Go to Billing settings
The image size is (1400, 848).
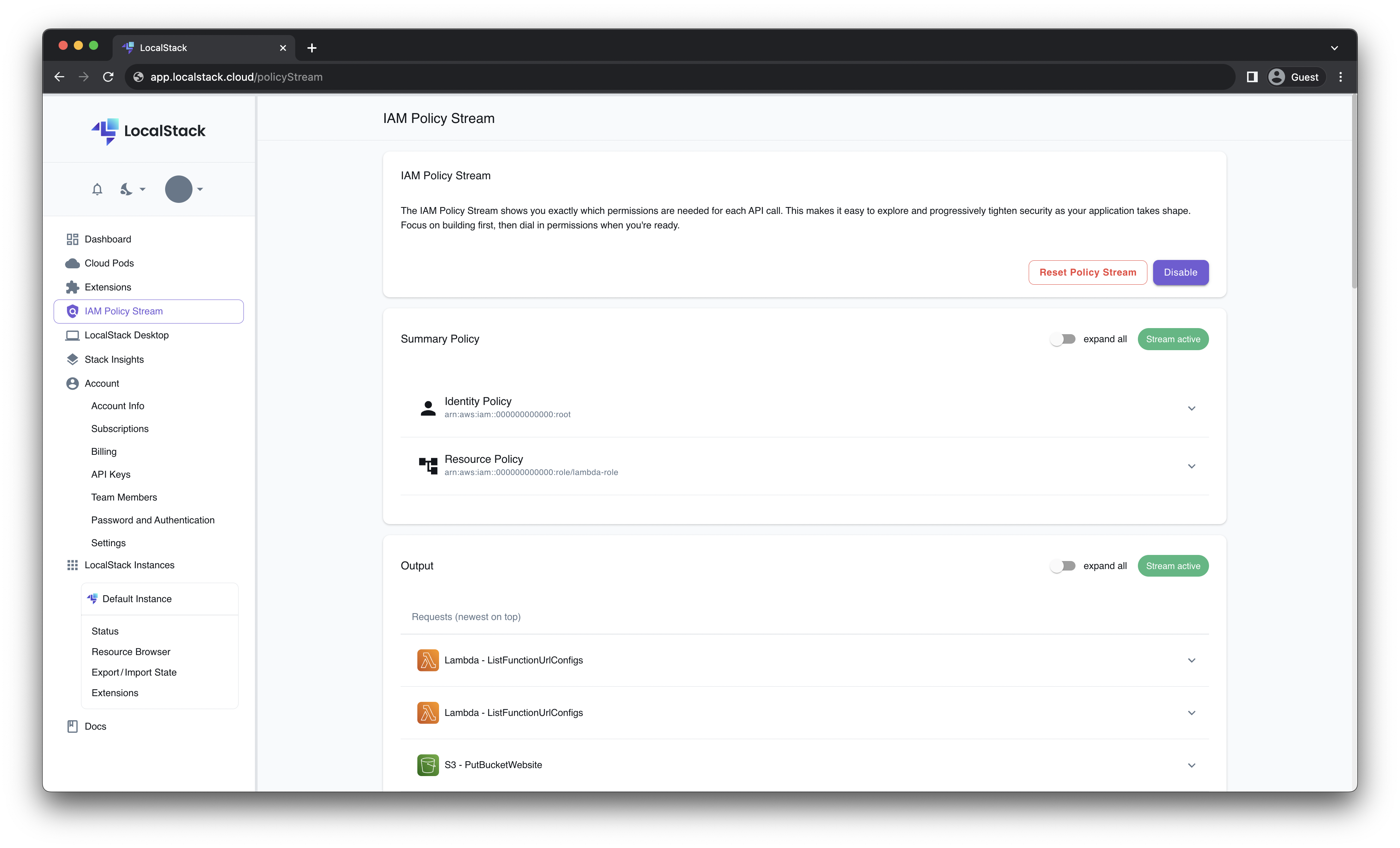pyautogui.click(x=103, y=451)
